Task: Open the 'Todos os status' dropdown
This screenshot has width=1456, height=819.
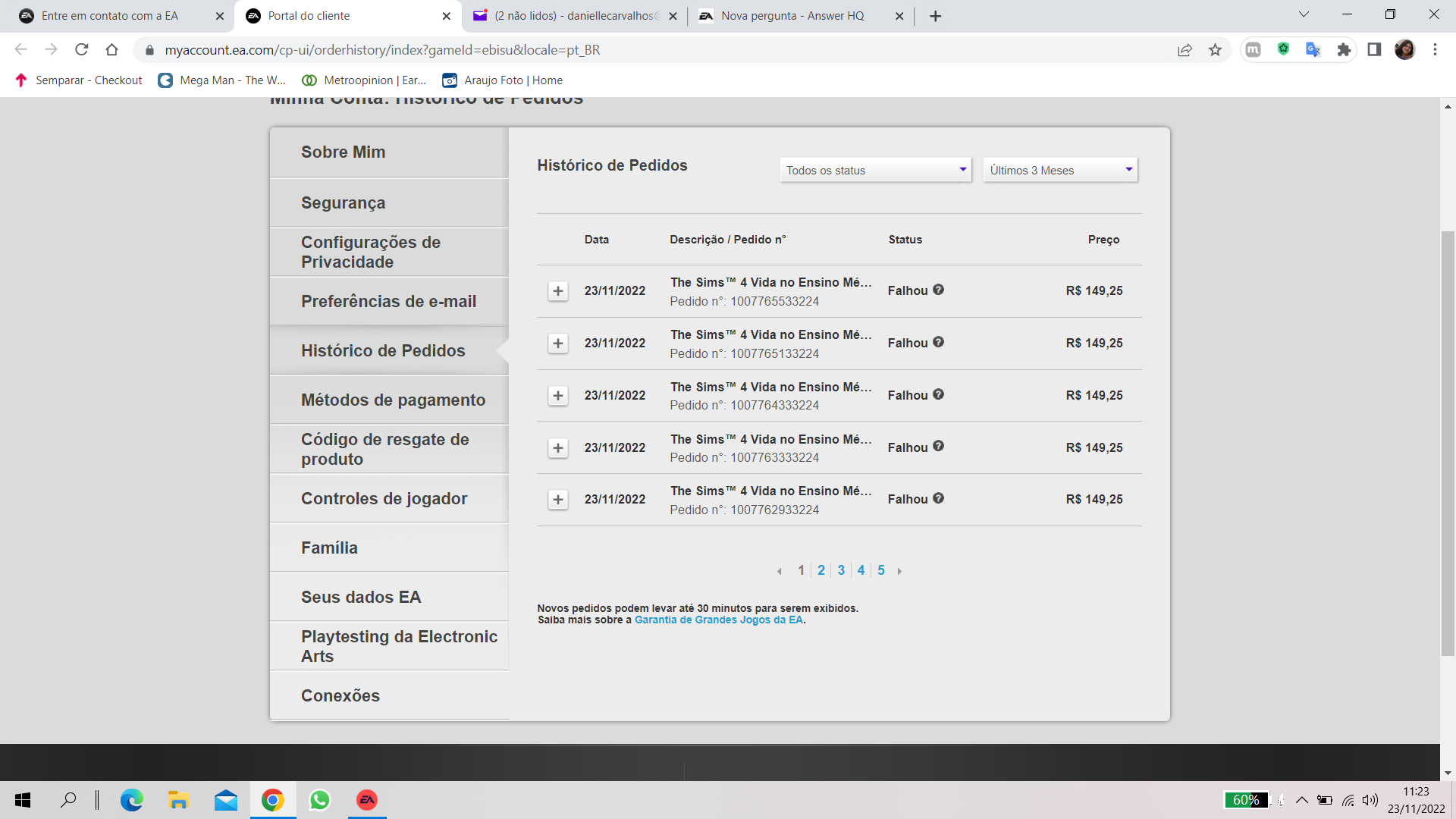Action: [876, 170]
